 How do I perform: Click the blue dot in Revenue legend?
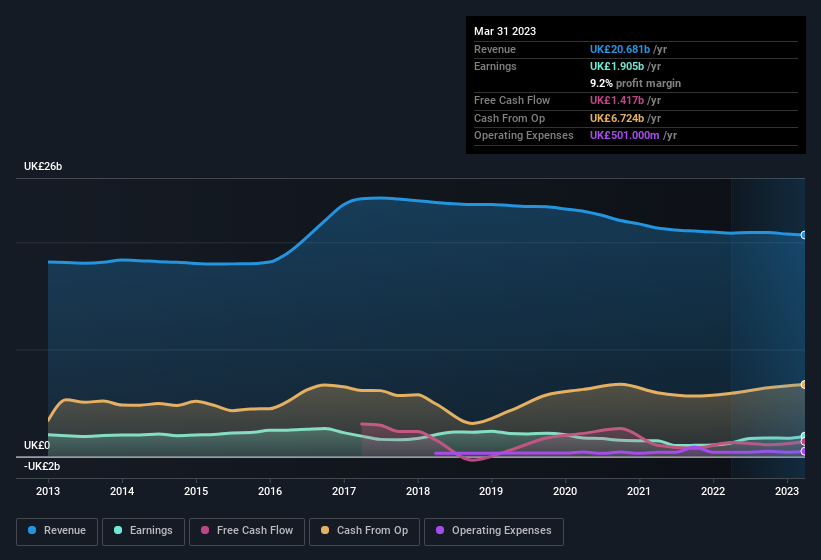pyautogui.click(x=33, y=531)
